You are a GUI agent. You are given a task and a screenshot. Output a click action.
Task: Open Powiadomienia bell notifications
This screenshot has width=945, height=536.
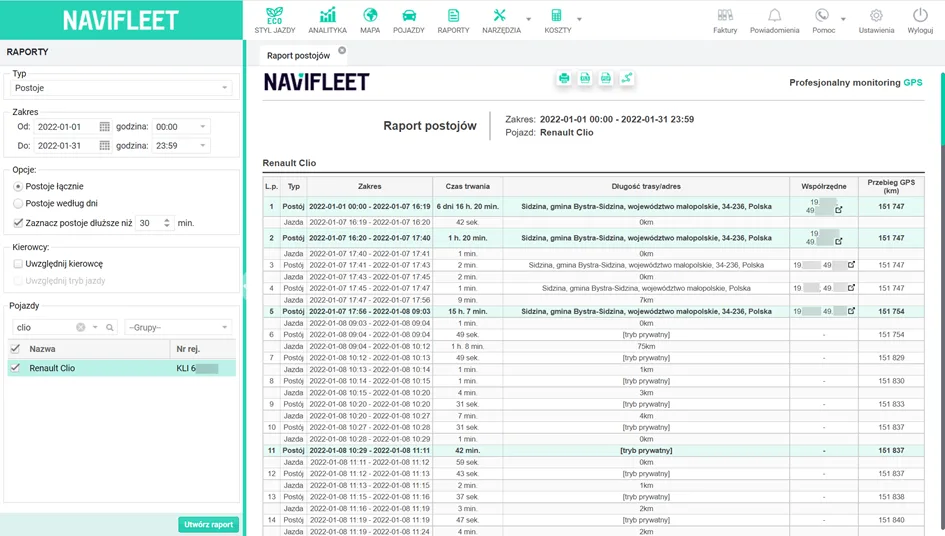[774, 20]
